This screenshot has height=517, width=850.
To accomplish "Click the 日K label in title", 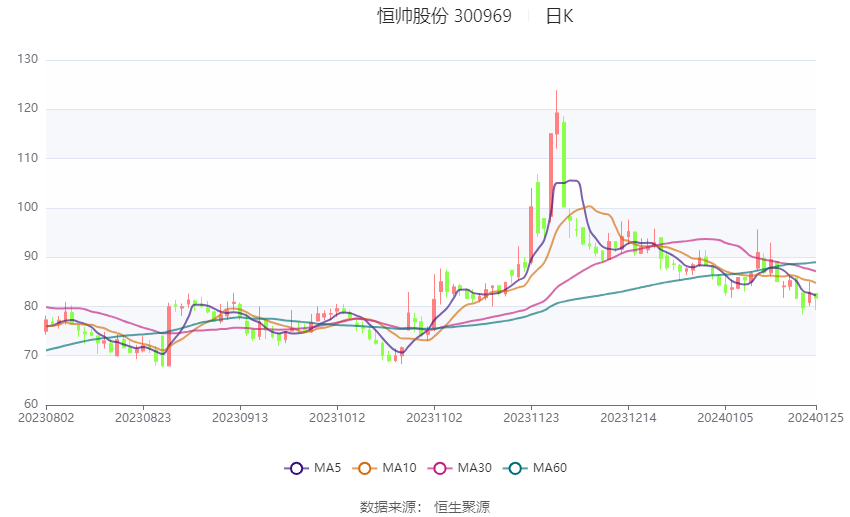I will [559, 16].
